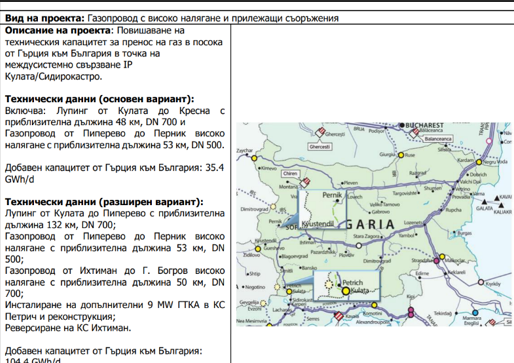Image resolution: width=514 pixels, height=363 pixels.
Task: Click the yellow Negru Voda marker
Action: (x=479, y=162)
